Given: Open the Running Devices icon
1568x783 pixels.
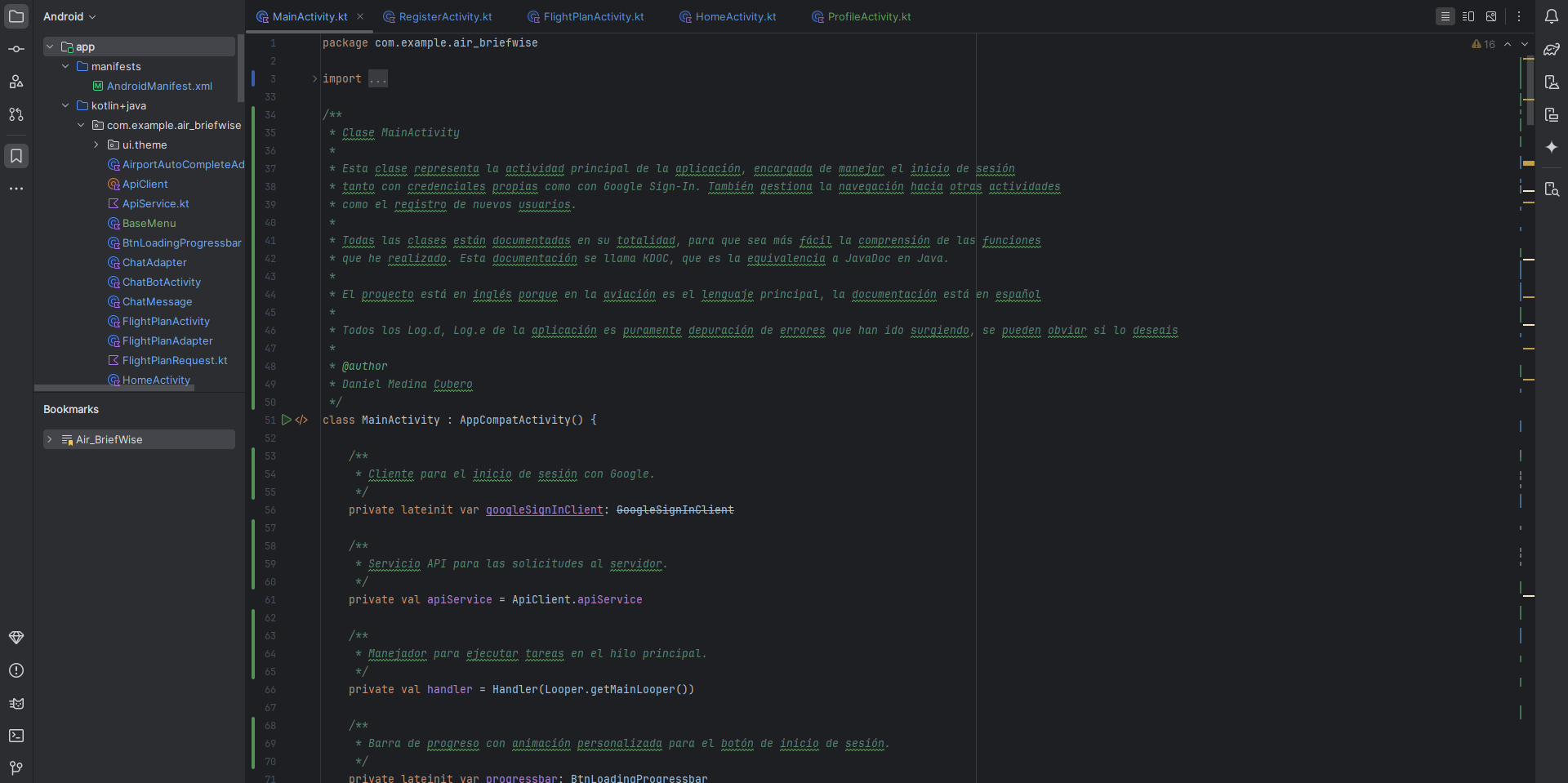Looking at the screenshot, I should click(x=1552, y=114).
